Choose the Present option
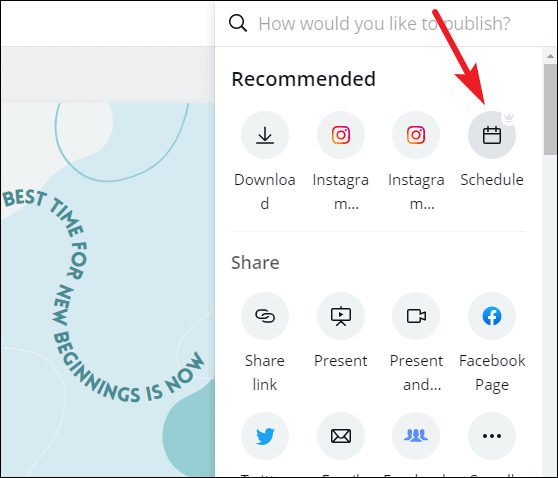The width and height of the screenshot is (558, 478). tap(341, 316)
